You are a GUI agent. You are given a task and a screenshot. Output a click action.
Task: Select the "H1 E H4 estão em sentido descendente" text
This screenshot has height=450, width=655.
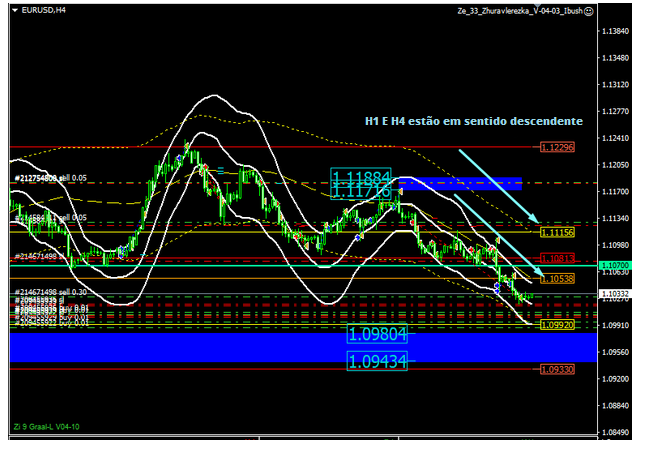473,120
